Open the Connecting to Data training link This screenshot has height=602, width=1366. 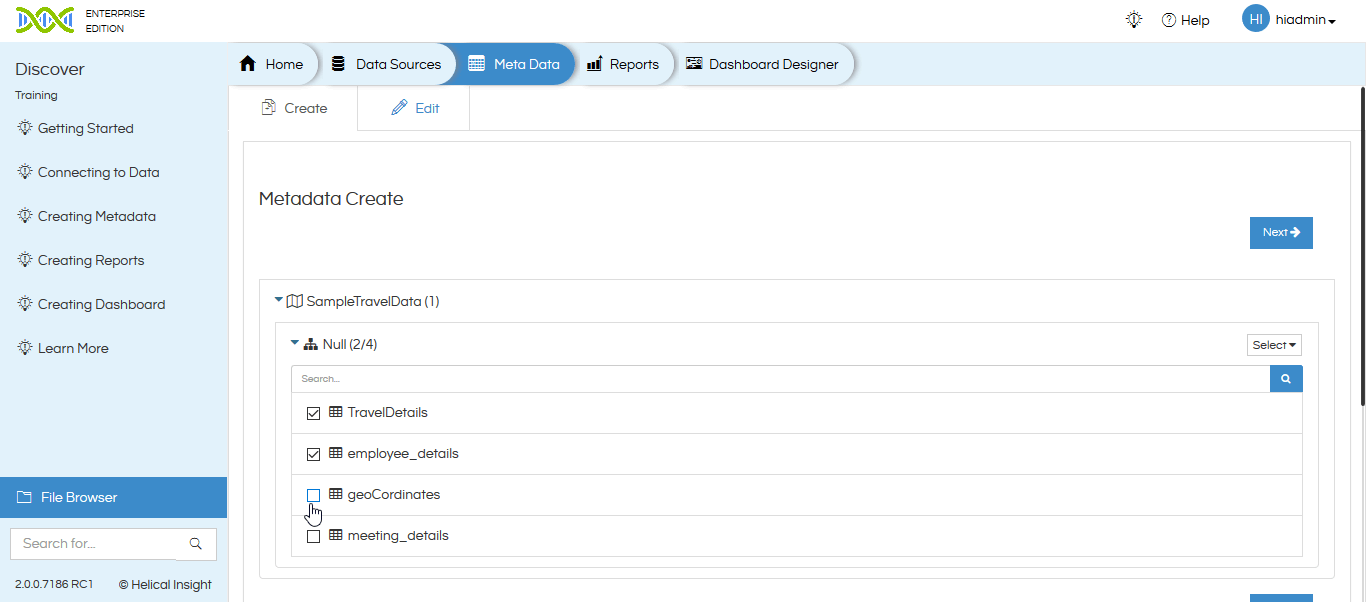pos(99,172)
